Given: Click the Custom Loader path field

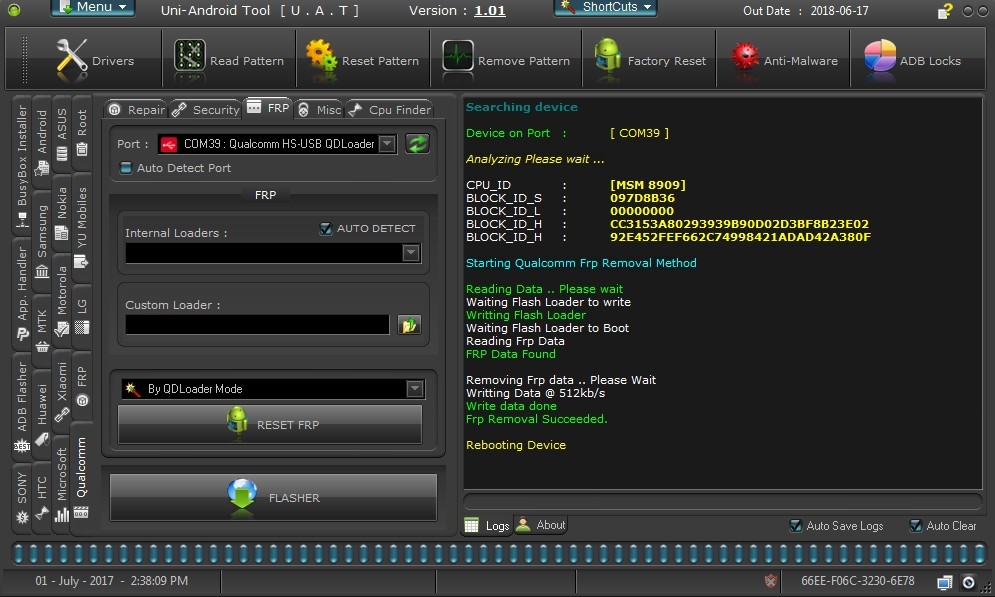Looking at the screenshot, I should (257, 324).
